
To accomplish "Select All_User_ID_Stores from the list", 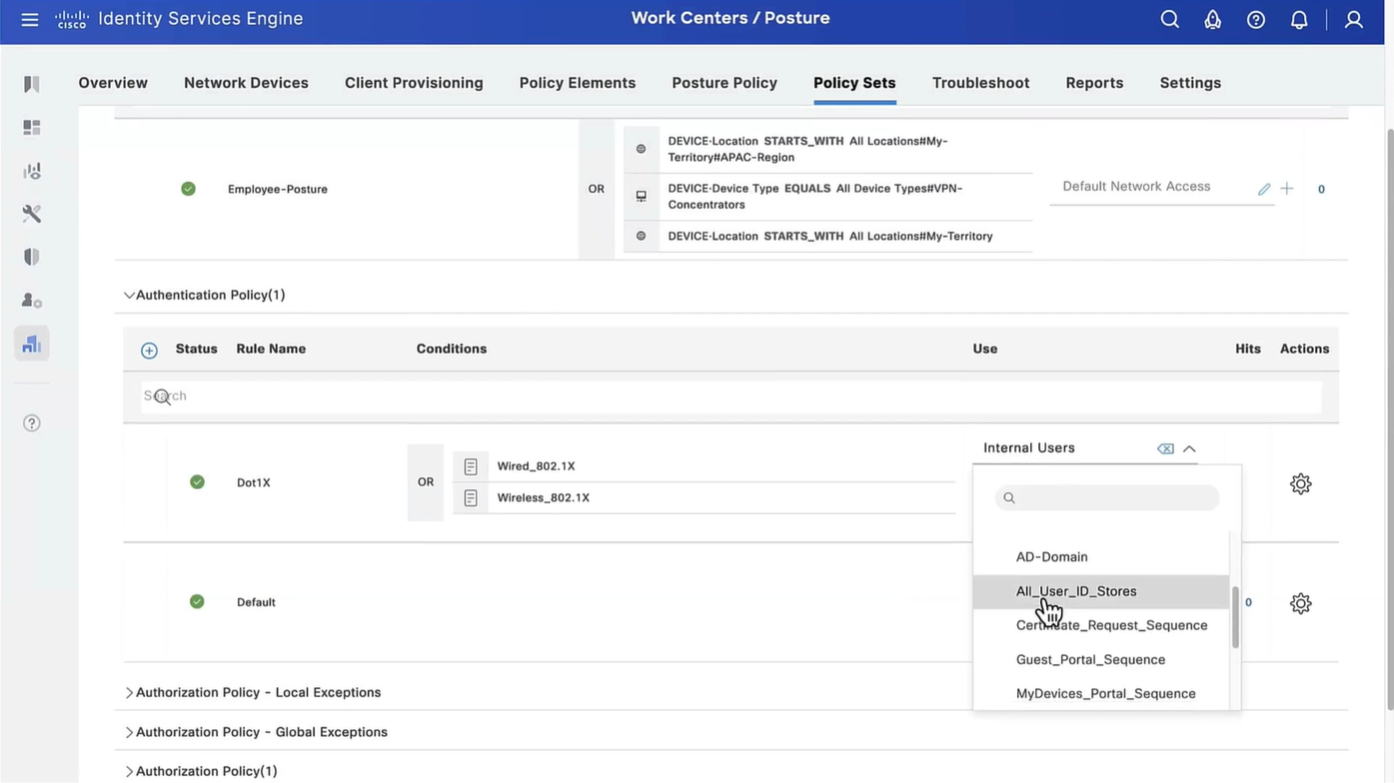I will pos(1076,591).
